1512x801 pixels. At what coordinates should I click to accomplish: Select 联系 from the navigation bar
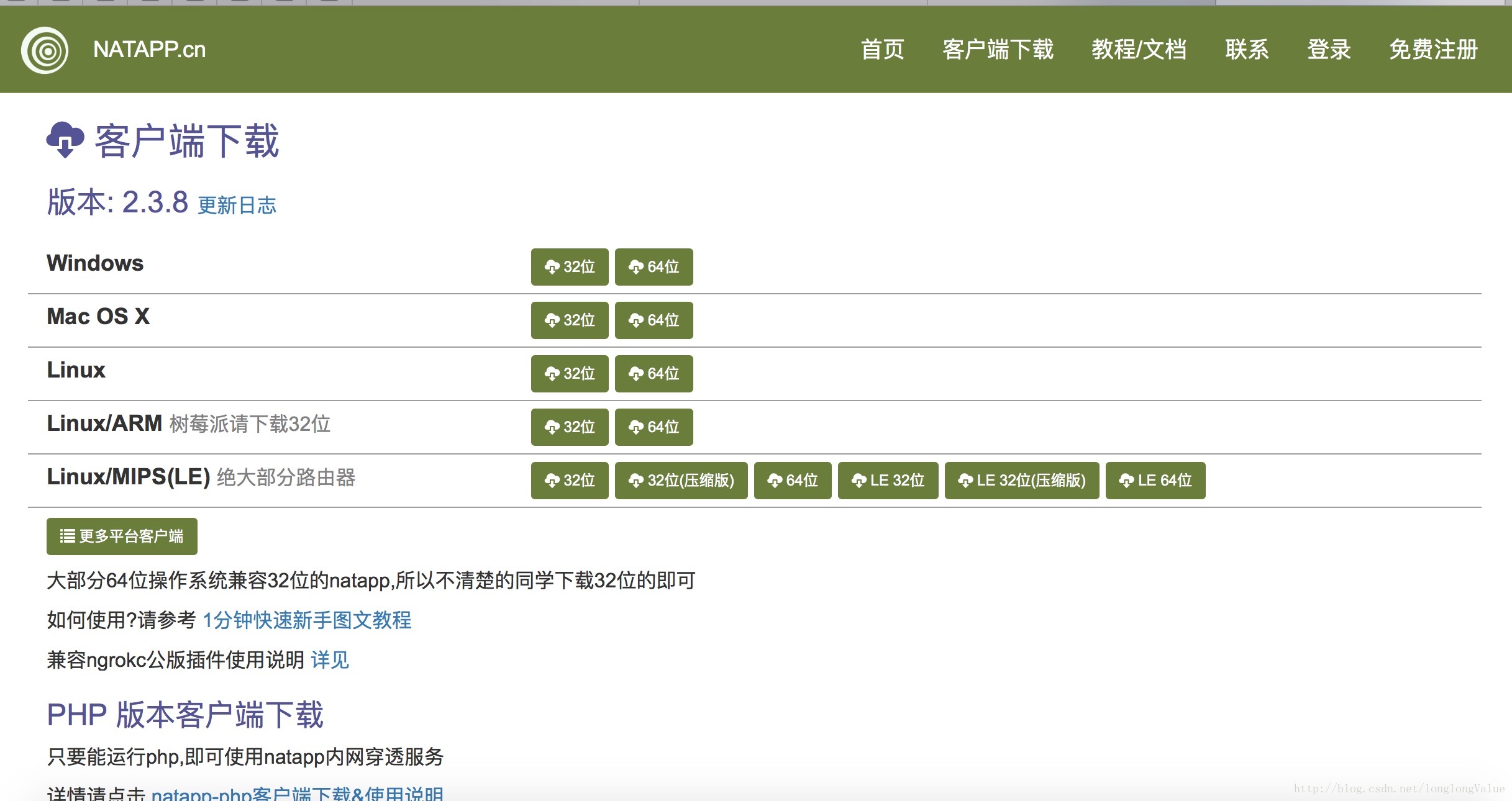pos(1247,50)
